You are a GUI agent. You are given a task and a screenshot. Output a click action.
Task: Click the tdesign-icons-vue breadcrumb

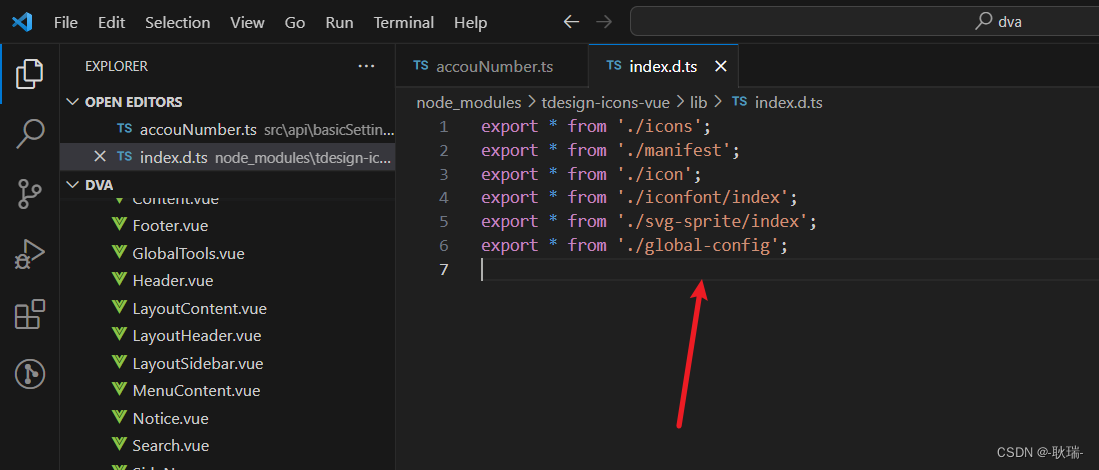[607, 103]
